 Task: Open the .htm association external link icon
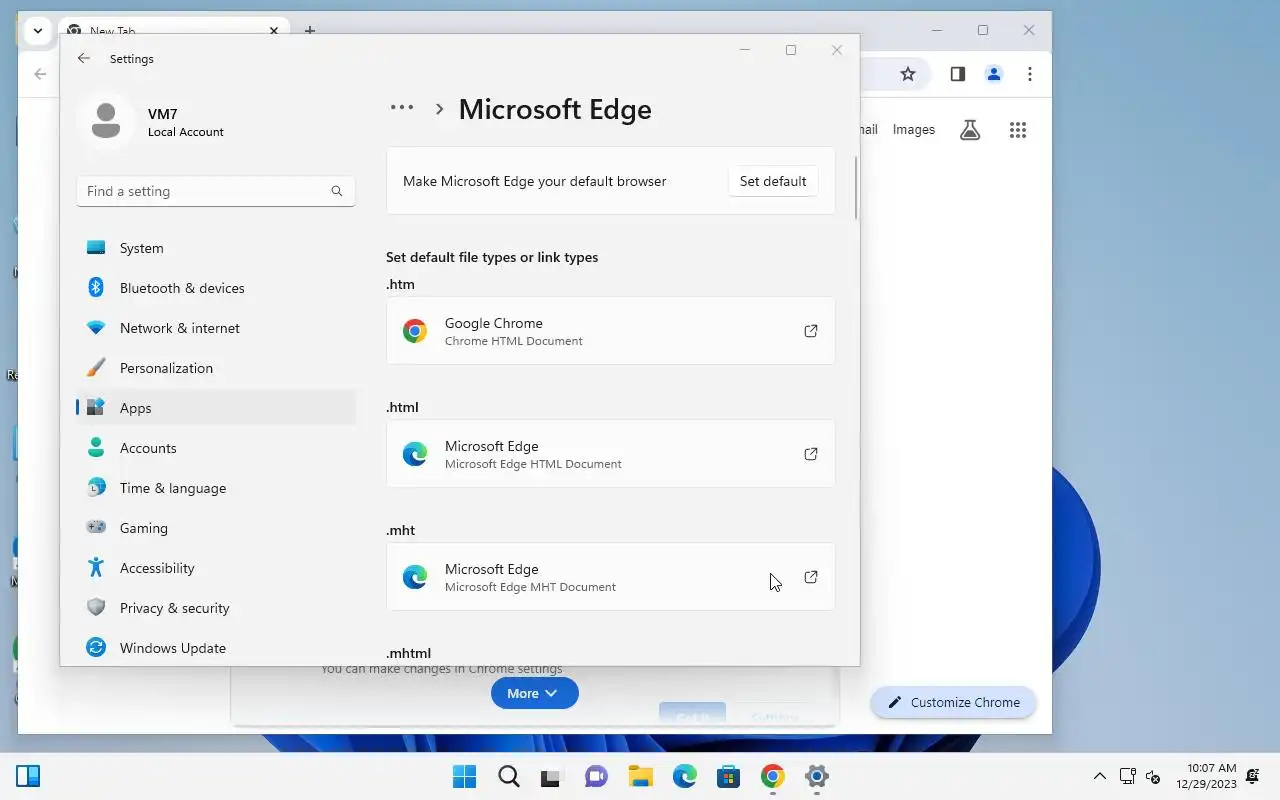coord(811,331)
